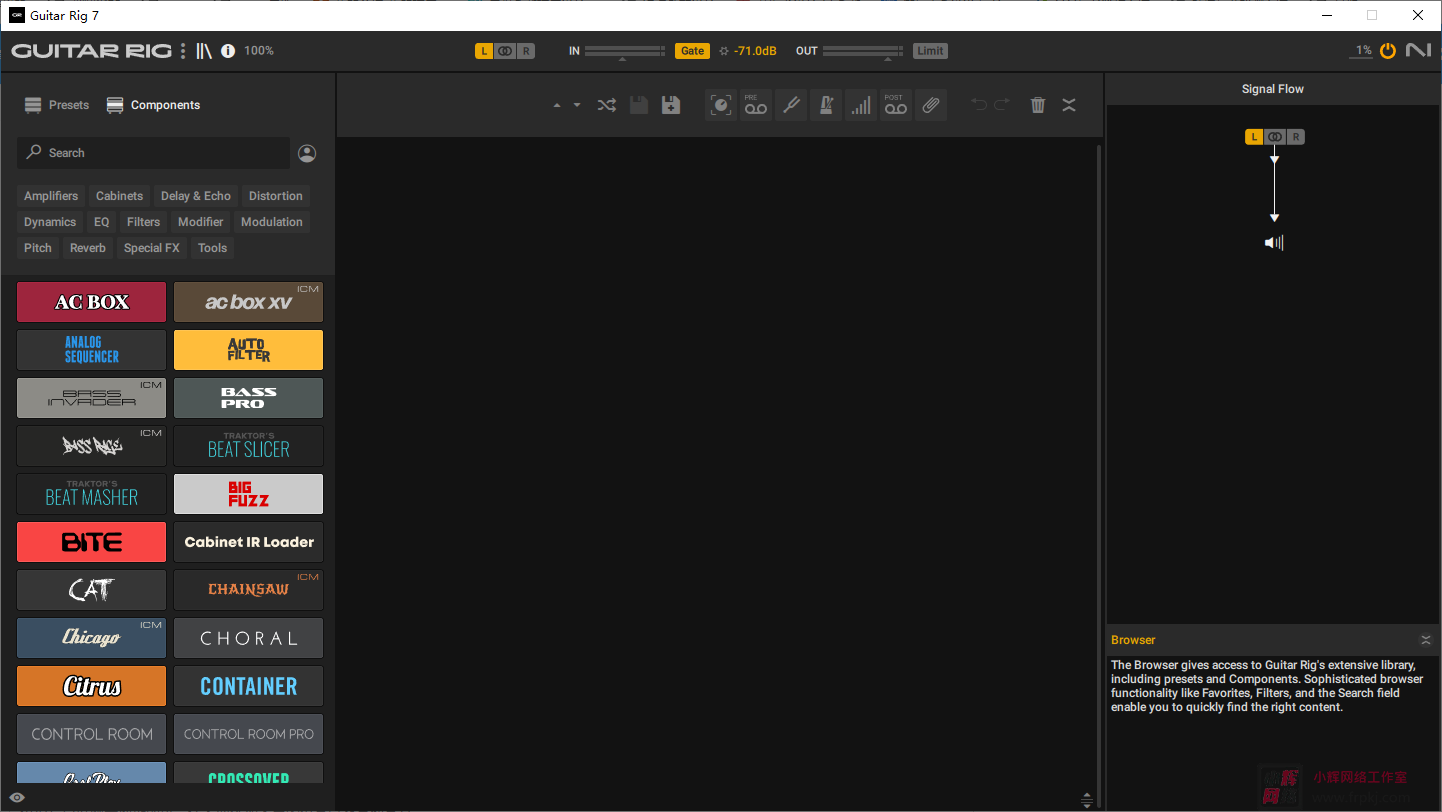Collapse the Browser info pane

tap(1426, 640)
